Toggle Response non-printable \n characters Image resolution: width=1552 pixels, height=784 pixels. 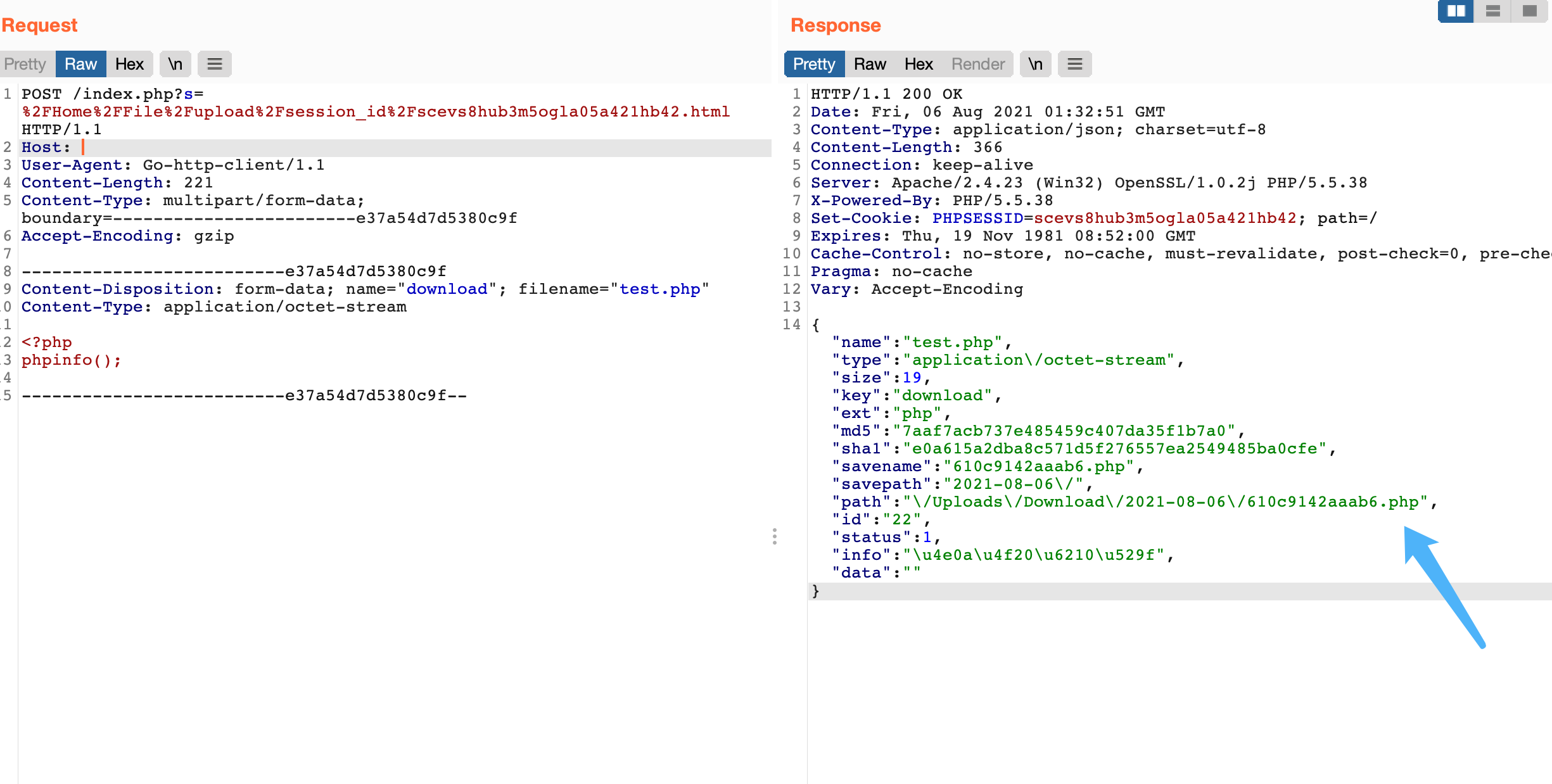(1036, 64)
